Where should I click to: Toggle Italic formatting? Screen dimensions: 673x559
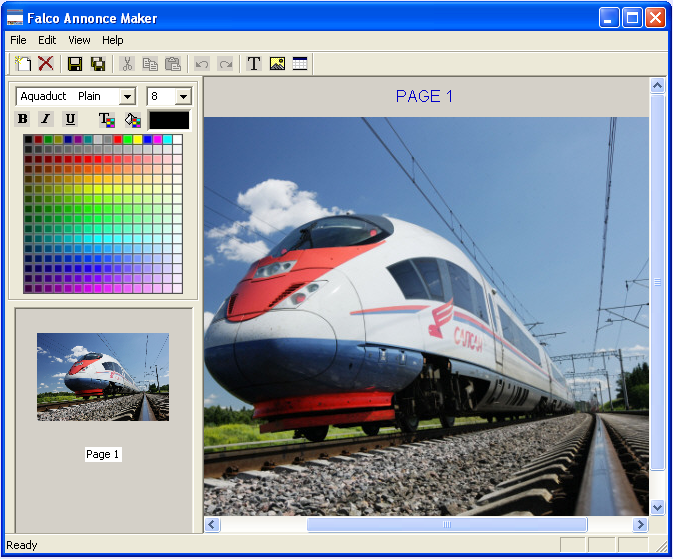tap(46, 119)
